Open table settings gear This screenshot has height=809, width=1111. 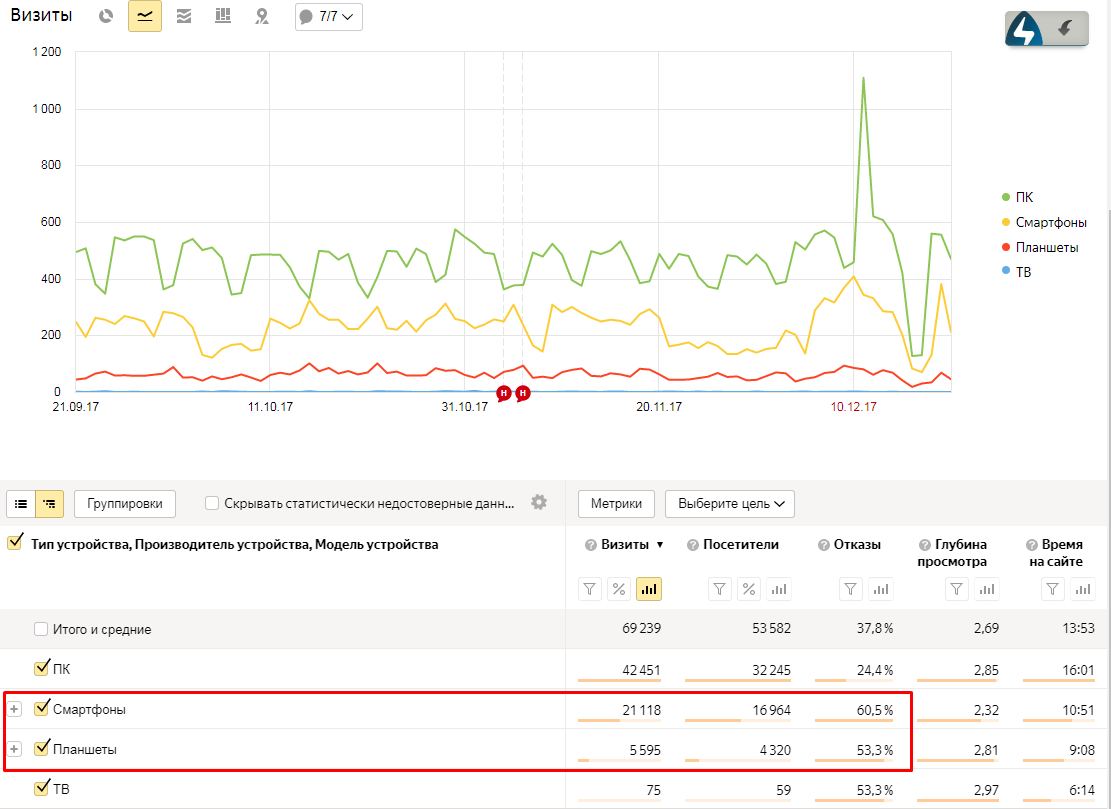point(539,502)
